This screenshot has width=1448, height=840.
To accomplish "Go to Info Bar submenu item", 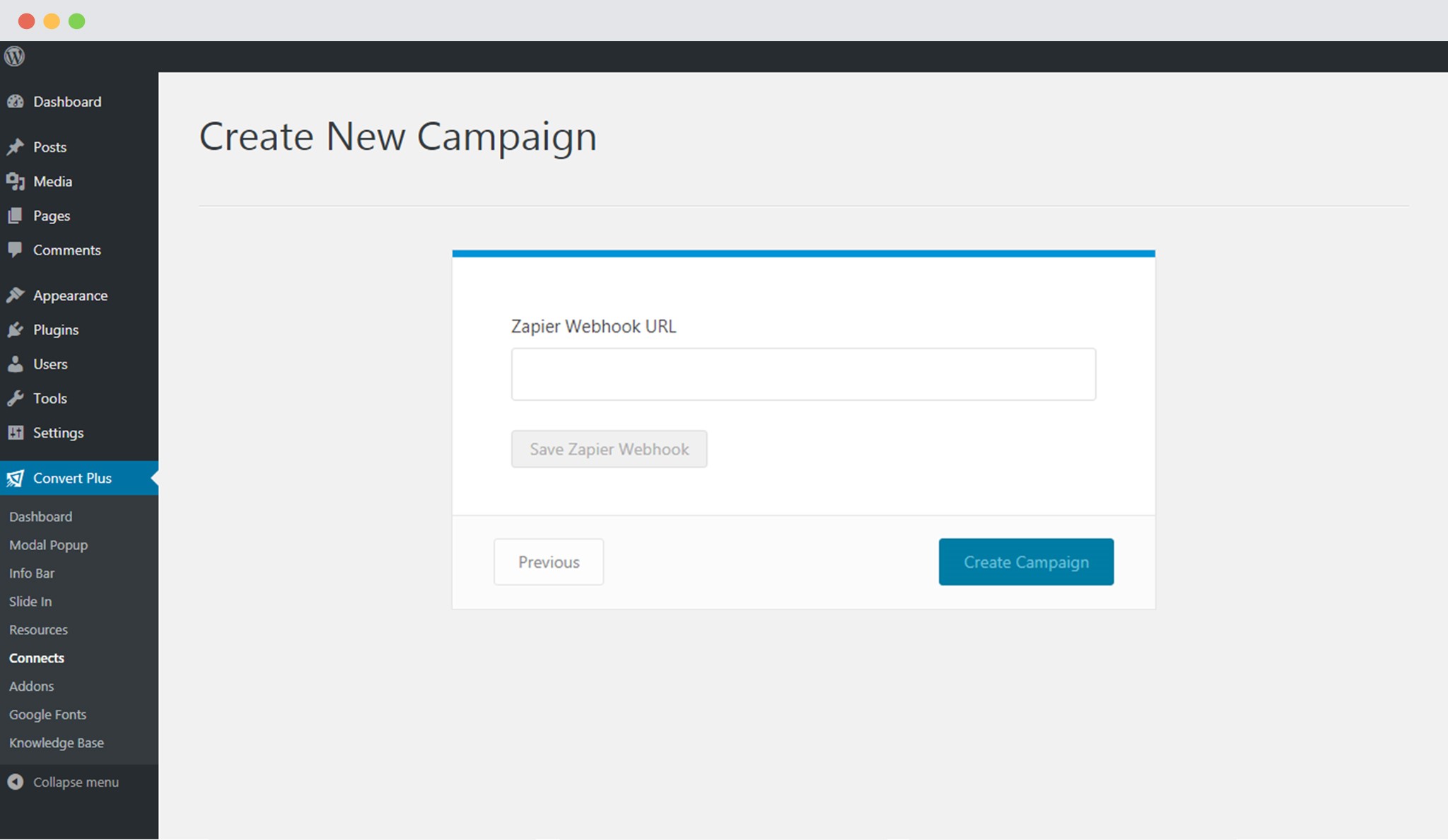I will pyautogui.click(x=32, y=573).
